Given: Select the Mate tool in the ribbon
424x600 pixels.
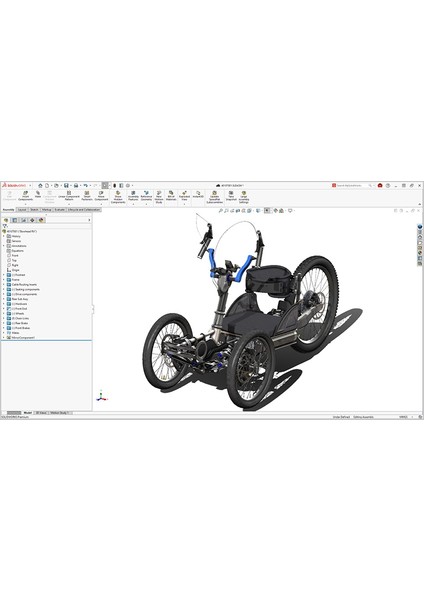Looking at the screenshot, I should coord(38,194).
